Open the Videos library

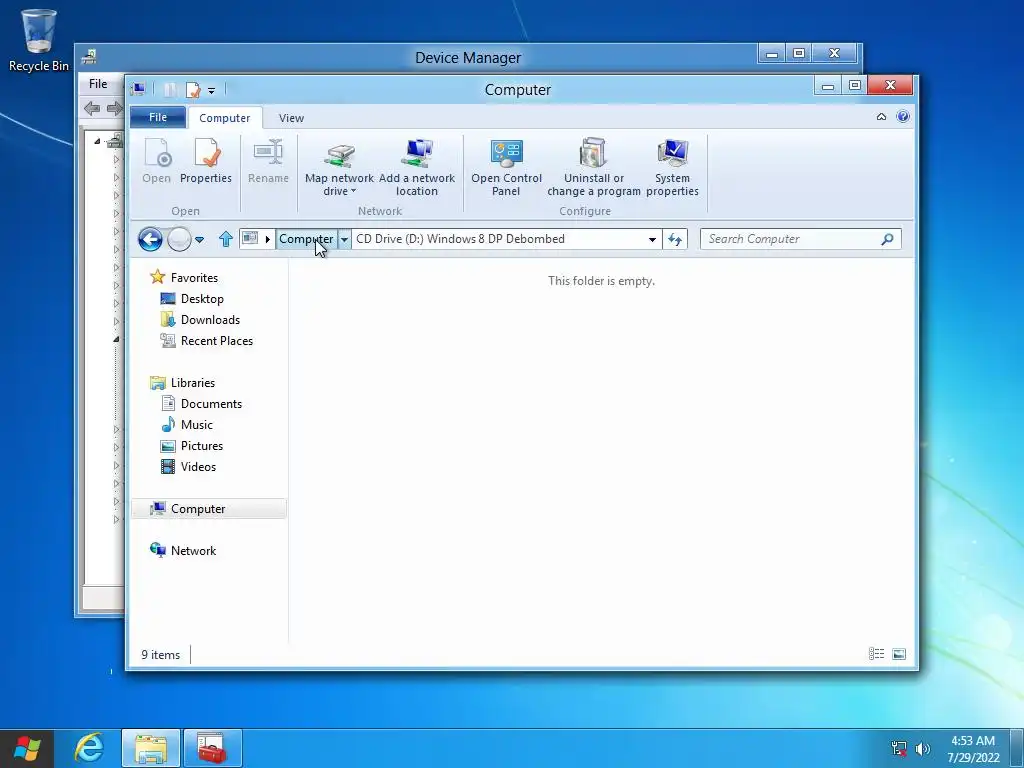pyautogui.click(x=198, y=466)
